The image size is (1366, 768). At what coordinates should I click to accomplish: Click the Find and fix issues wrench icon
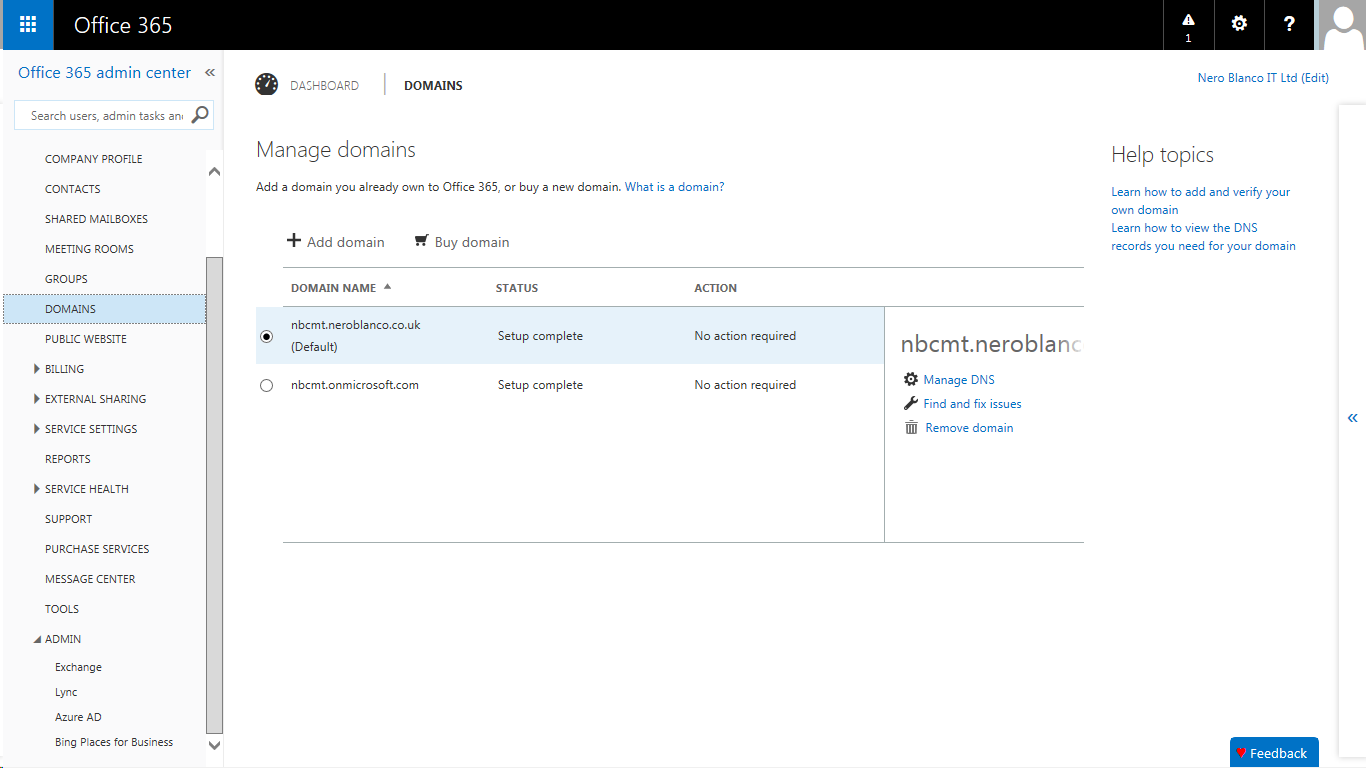pyautogui.click(x=911, y=404)
